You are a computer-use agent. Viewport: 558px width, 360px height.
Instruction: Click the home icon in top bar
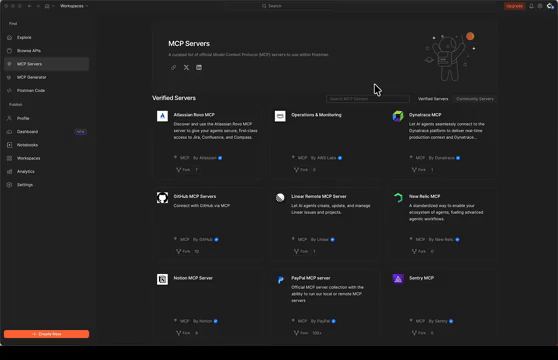(47, 6)
